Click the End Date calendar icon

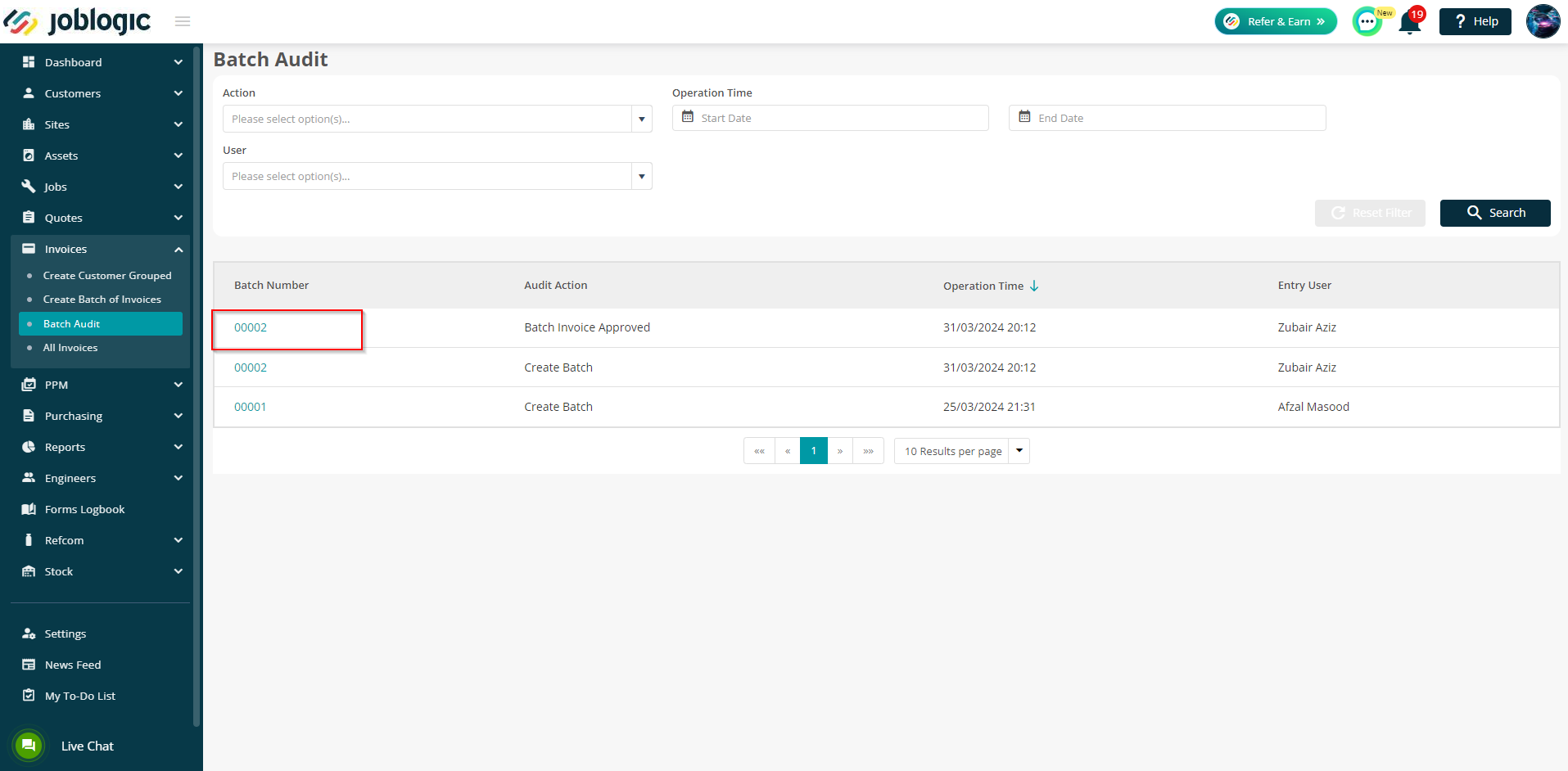[1024, 117]
